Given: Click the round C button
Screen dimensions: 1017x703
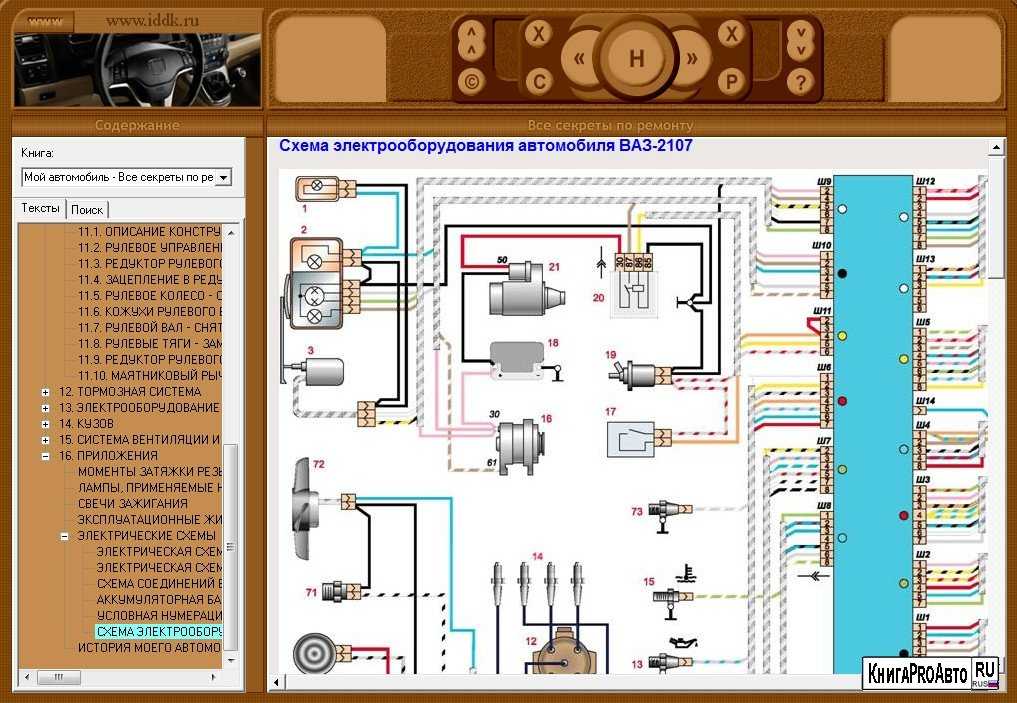Looking at the screenshot, I should pos(539,82).
